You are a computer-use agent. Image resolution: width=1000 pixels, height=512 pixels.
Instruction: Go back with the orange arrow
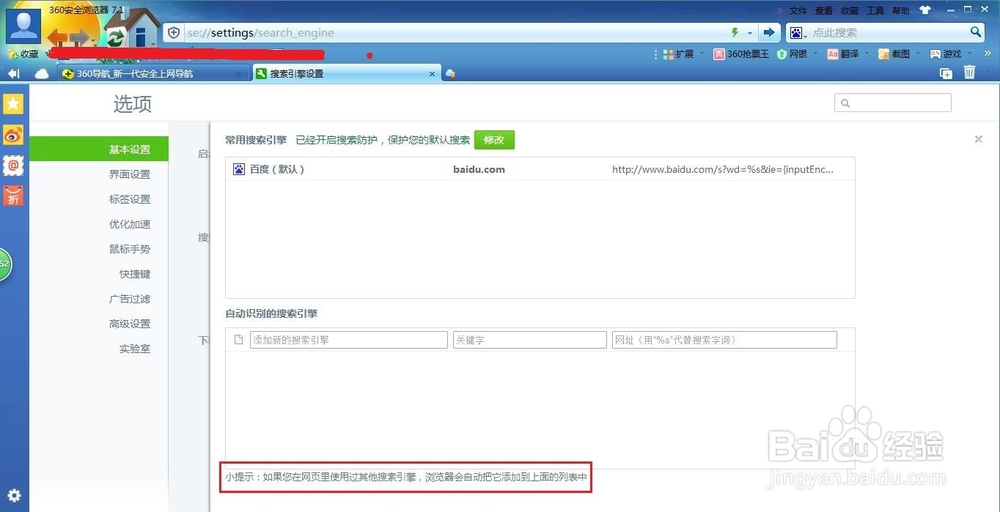(x=58, y=37)
